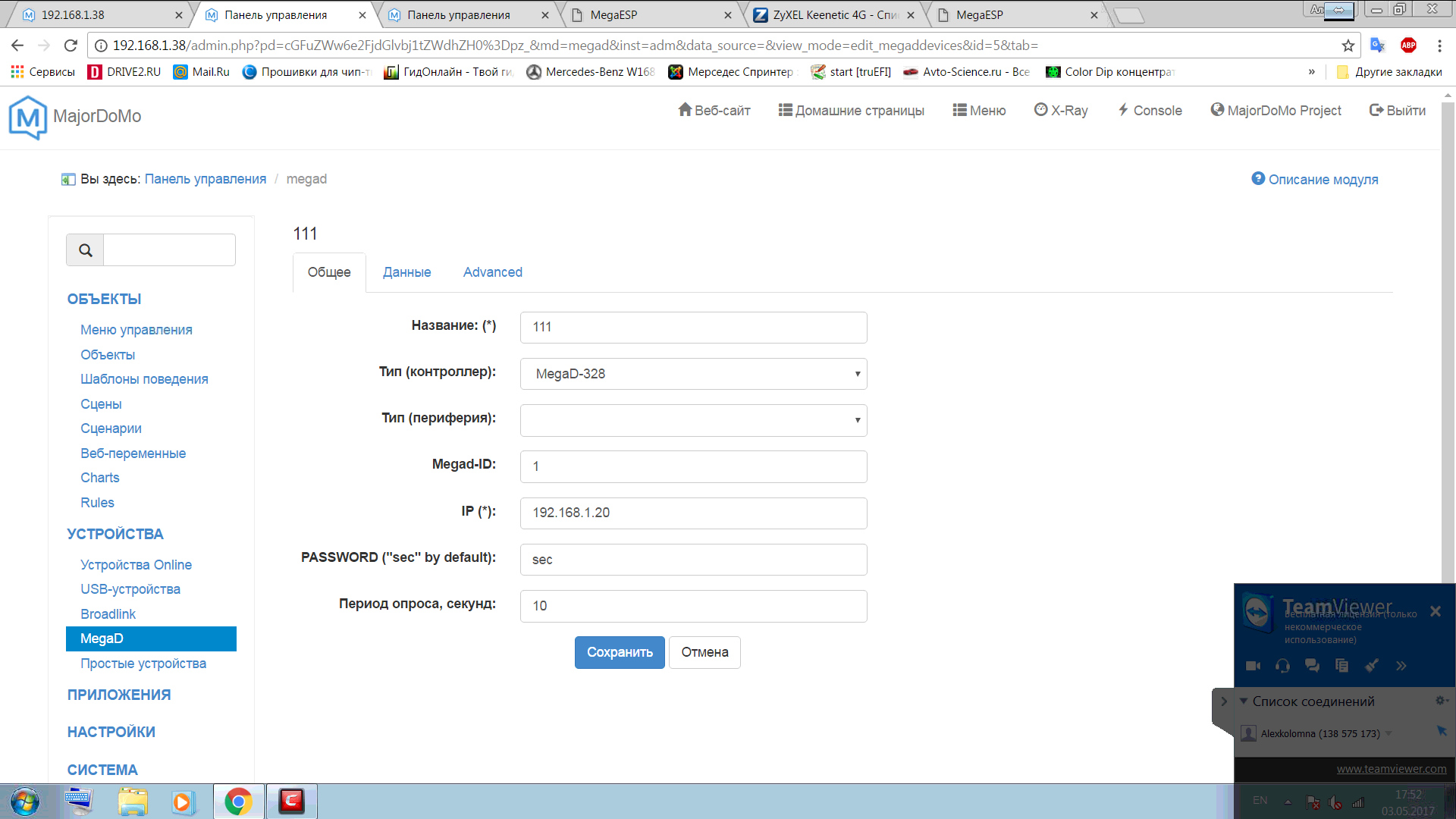The height and width of the screenshot is (819, 1456).
Task: Bookmark this page with the star icon
Action: [x=1349, y=45]
